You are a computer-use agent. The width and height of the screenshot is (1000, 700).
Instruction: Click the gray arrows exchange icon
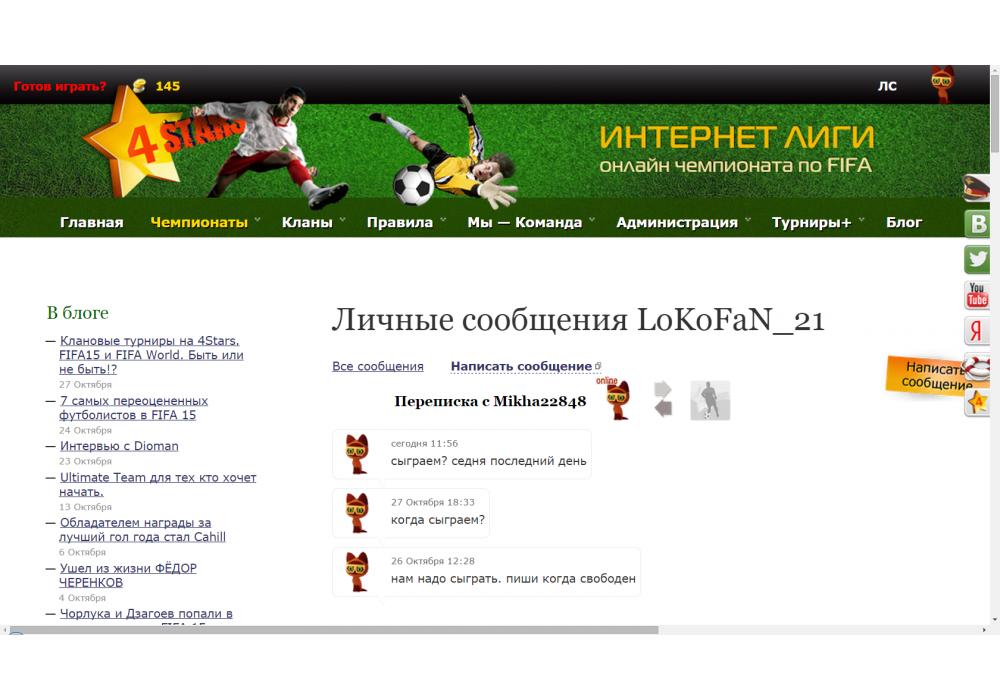coord(663,399)
